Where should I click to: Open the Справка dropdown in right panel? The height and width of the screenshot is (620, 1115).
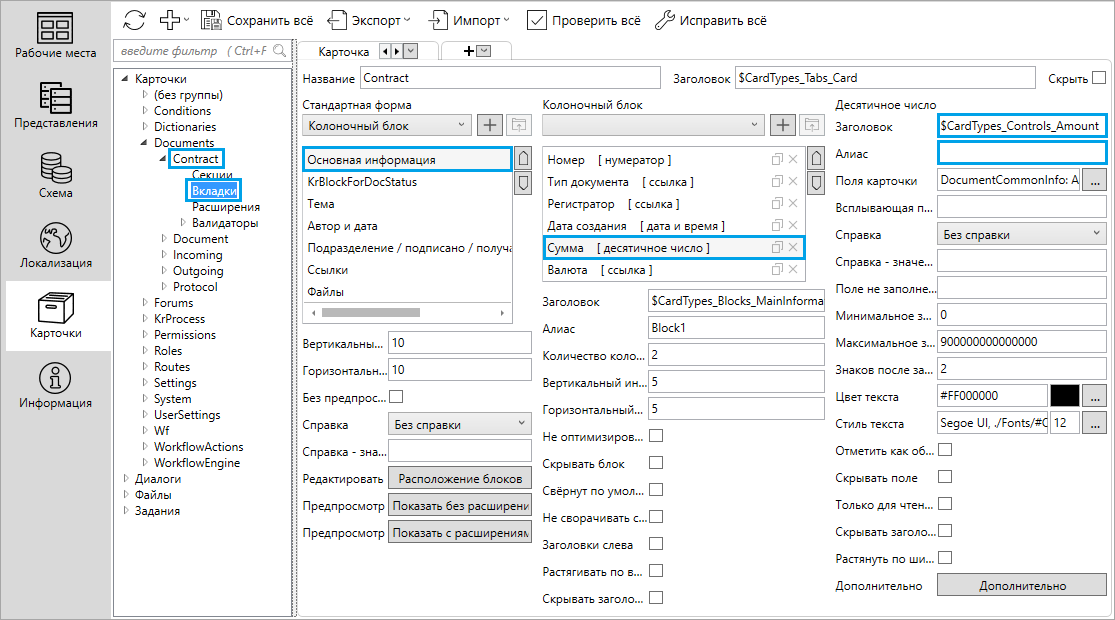click(1020, 235)
